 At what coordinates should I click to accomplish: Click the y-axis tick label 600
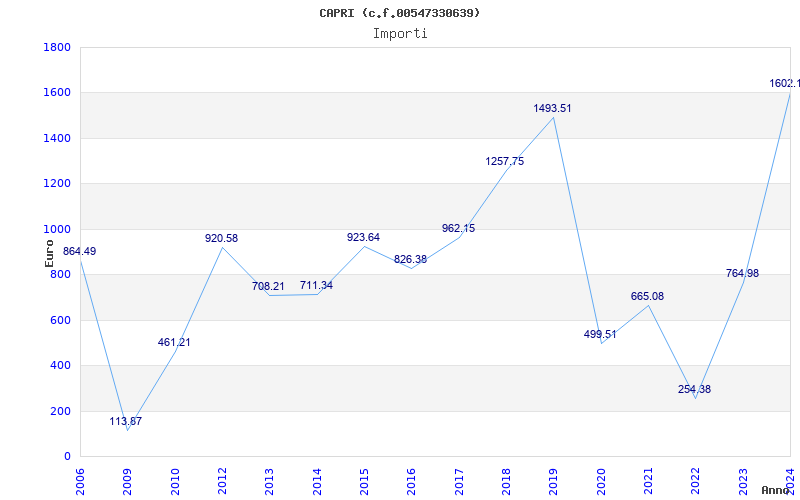(61, 320)
